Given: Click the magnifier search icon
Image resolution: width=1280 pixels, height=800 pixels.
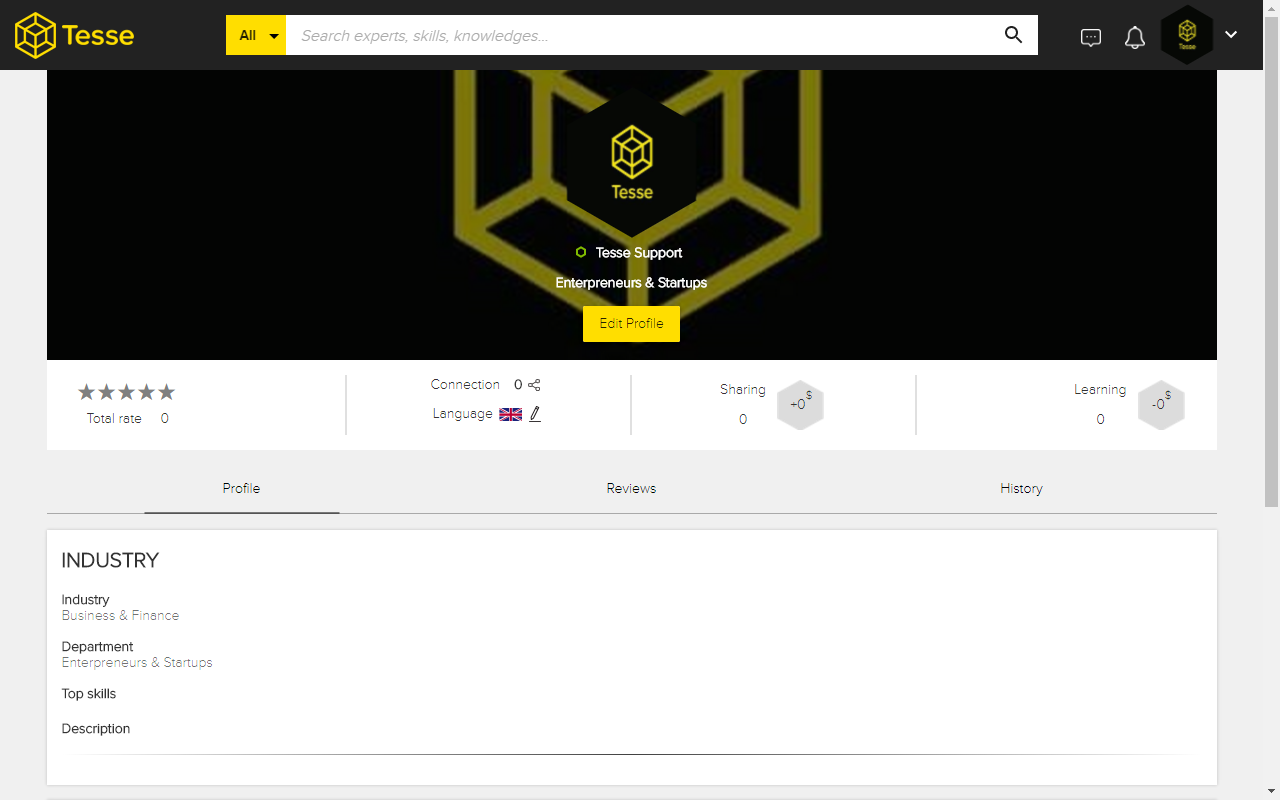Looking at the screenshot, I should [x=1013, y=35].
